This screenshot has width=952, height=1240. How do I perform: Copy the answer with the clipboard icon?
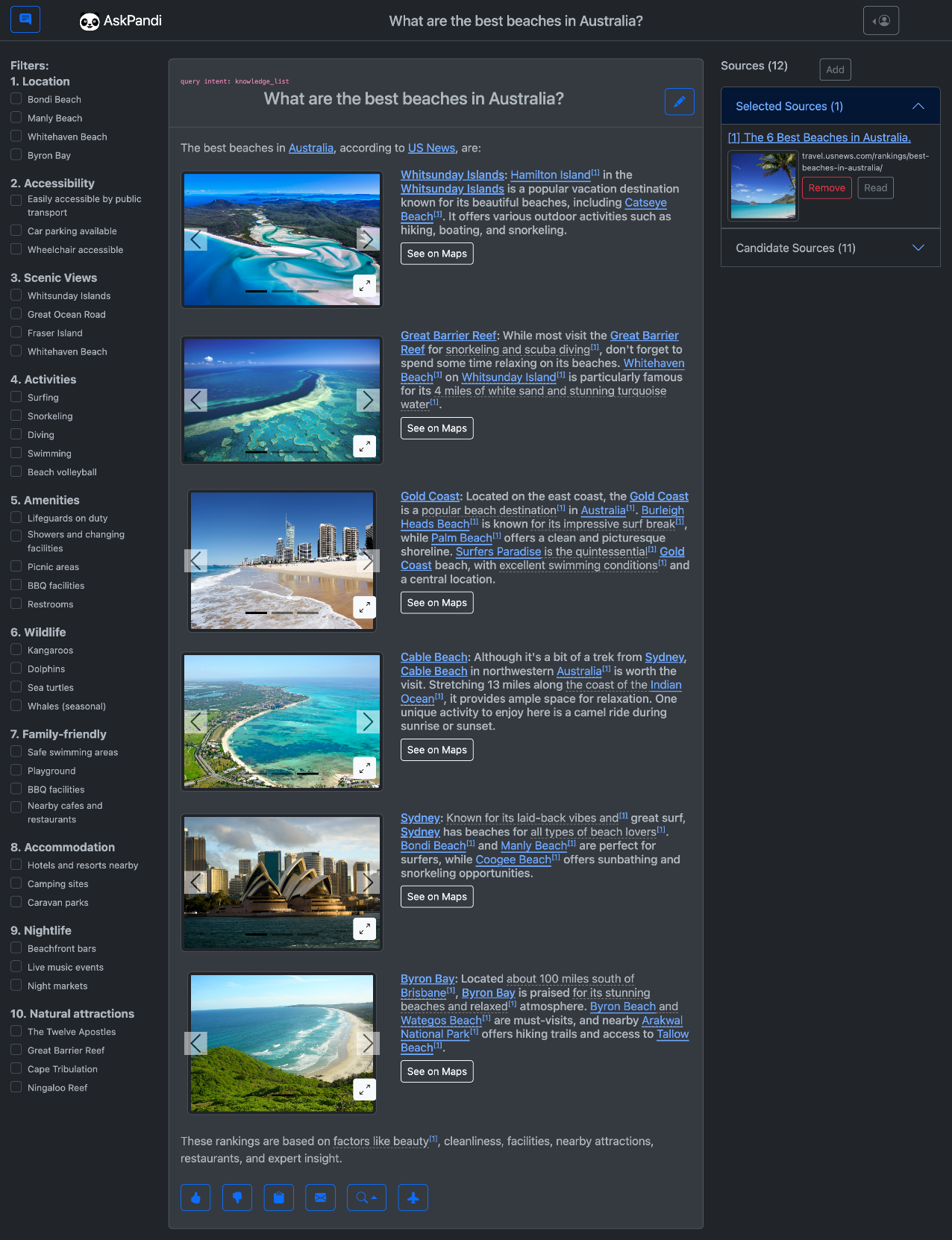[279, 1197]
